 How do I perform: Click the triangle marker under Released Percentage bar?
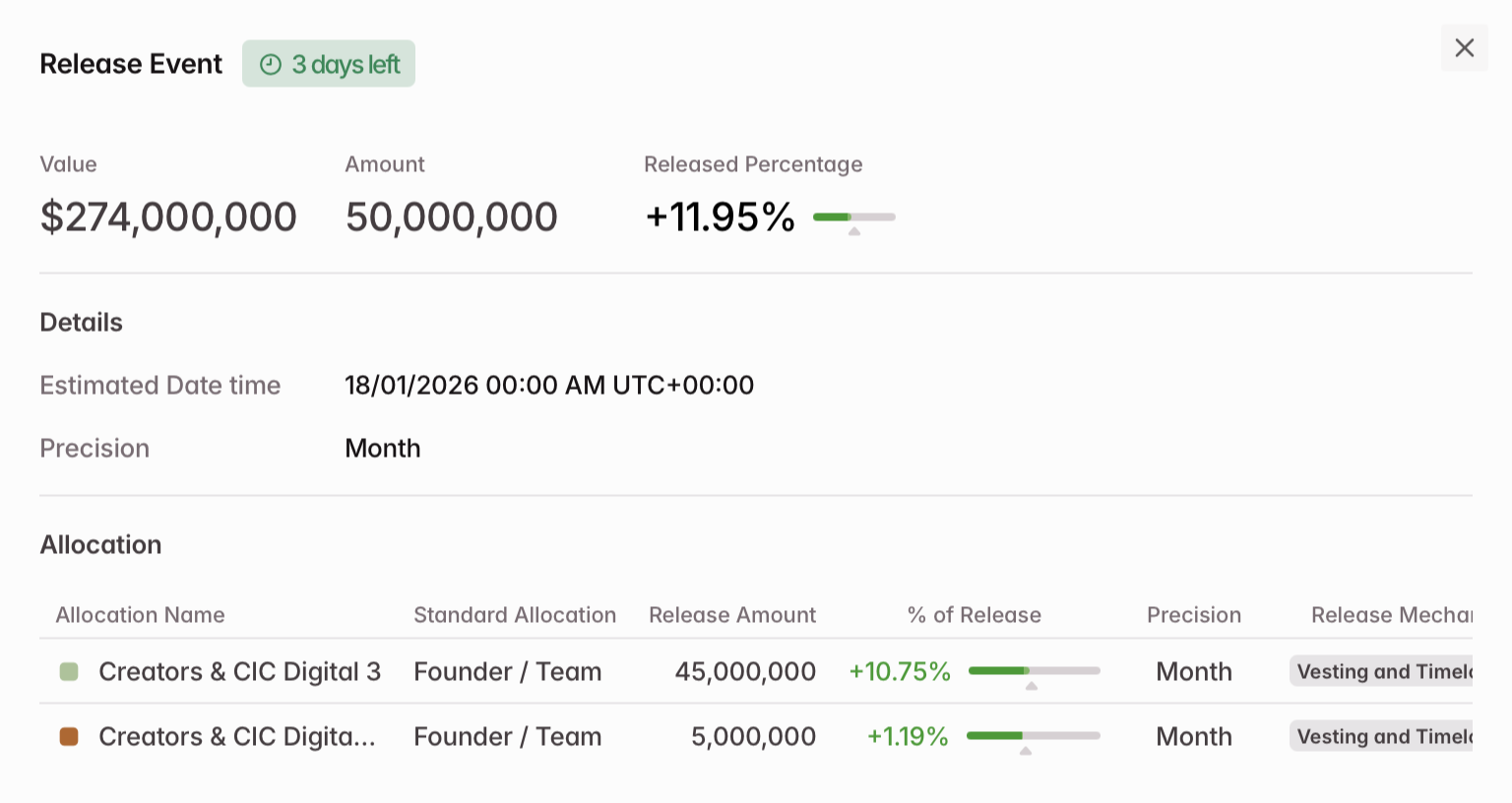pos(854,232)
